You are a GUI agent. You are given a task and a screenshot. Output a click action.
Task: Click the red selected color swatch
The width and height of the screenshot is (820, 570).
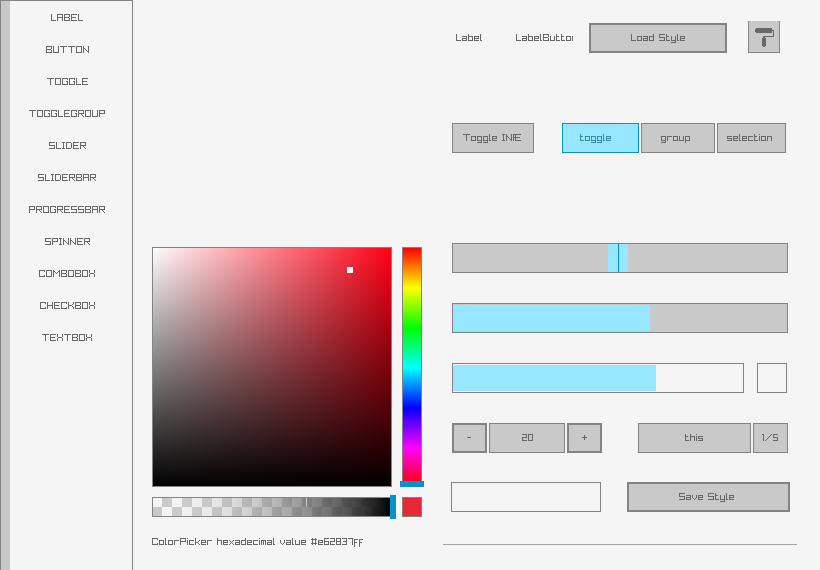point(412,507)
